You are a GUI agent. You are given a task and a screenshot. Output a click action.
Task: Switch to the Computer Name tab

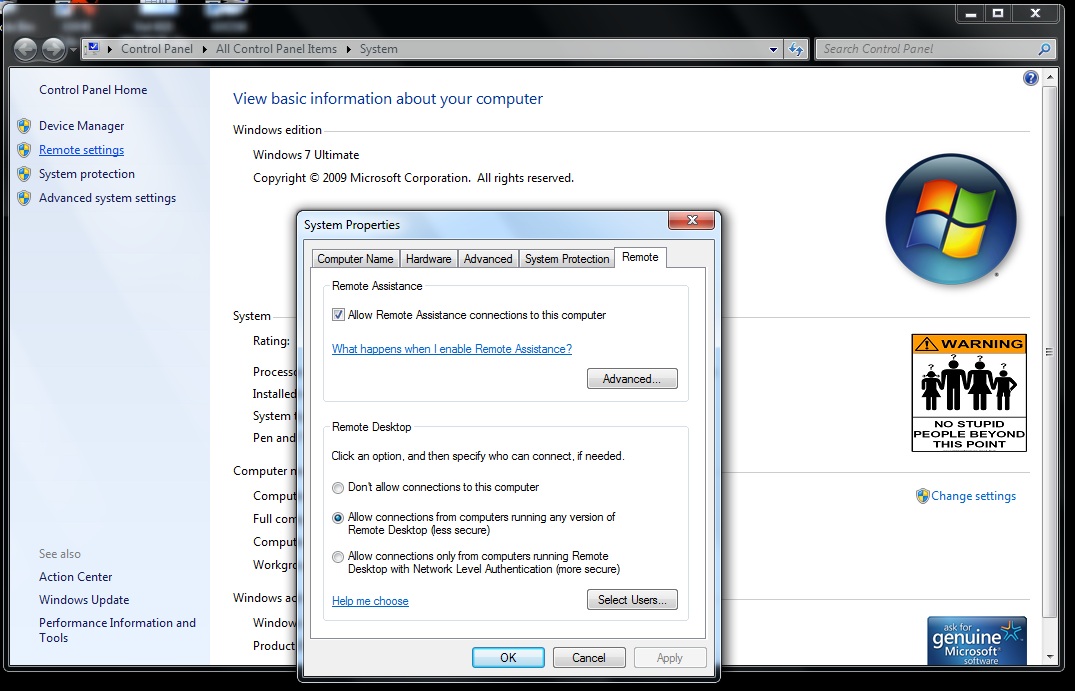click(x=355, y=259)
